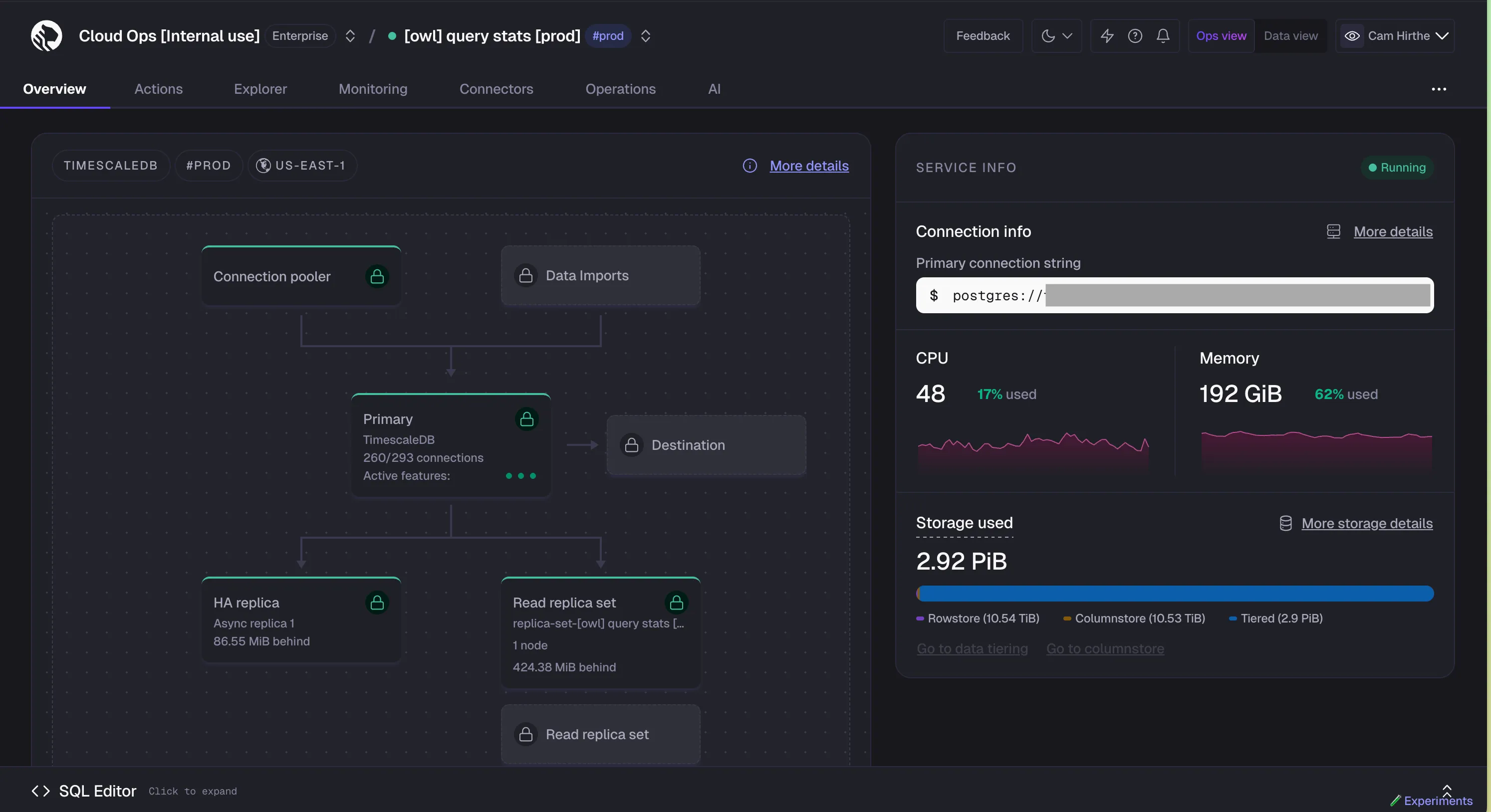Viewport: 1491px width, 812px height.
Task: Go to the Explorer tab
Action: pyautogui.click(x=260, y=89)
